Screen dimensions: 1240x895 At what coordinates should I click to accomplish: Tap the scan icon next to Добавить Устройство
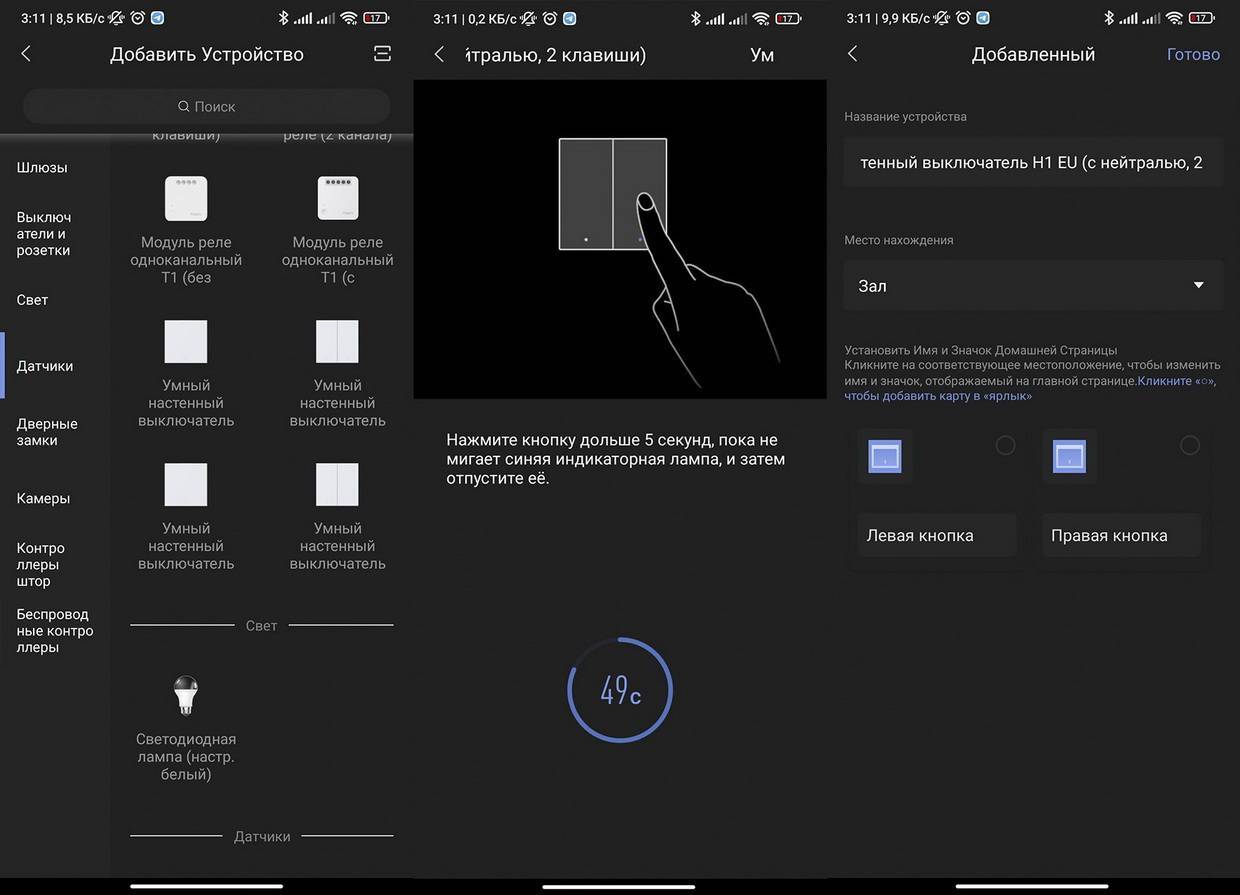(x=382, y=54)
